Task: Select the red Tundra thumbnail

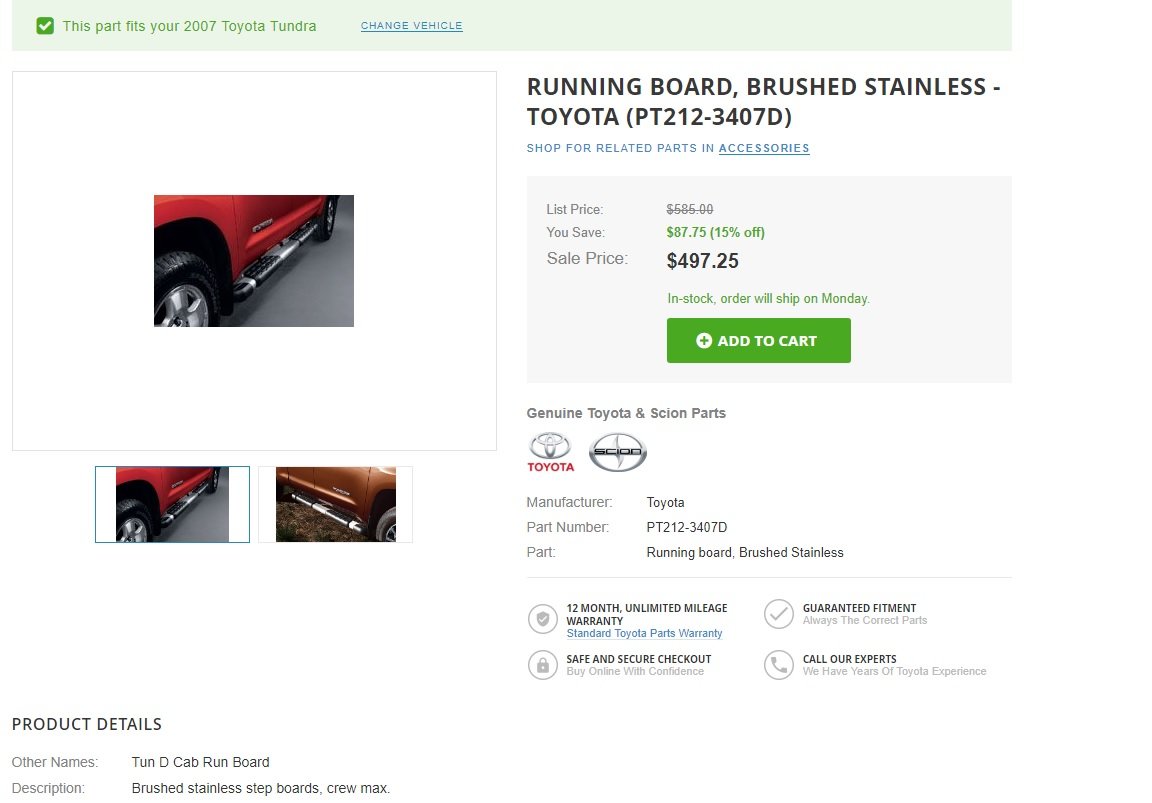Action: click(173, 505)
